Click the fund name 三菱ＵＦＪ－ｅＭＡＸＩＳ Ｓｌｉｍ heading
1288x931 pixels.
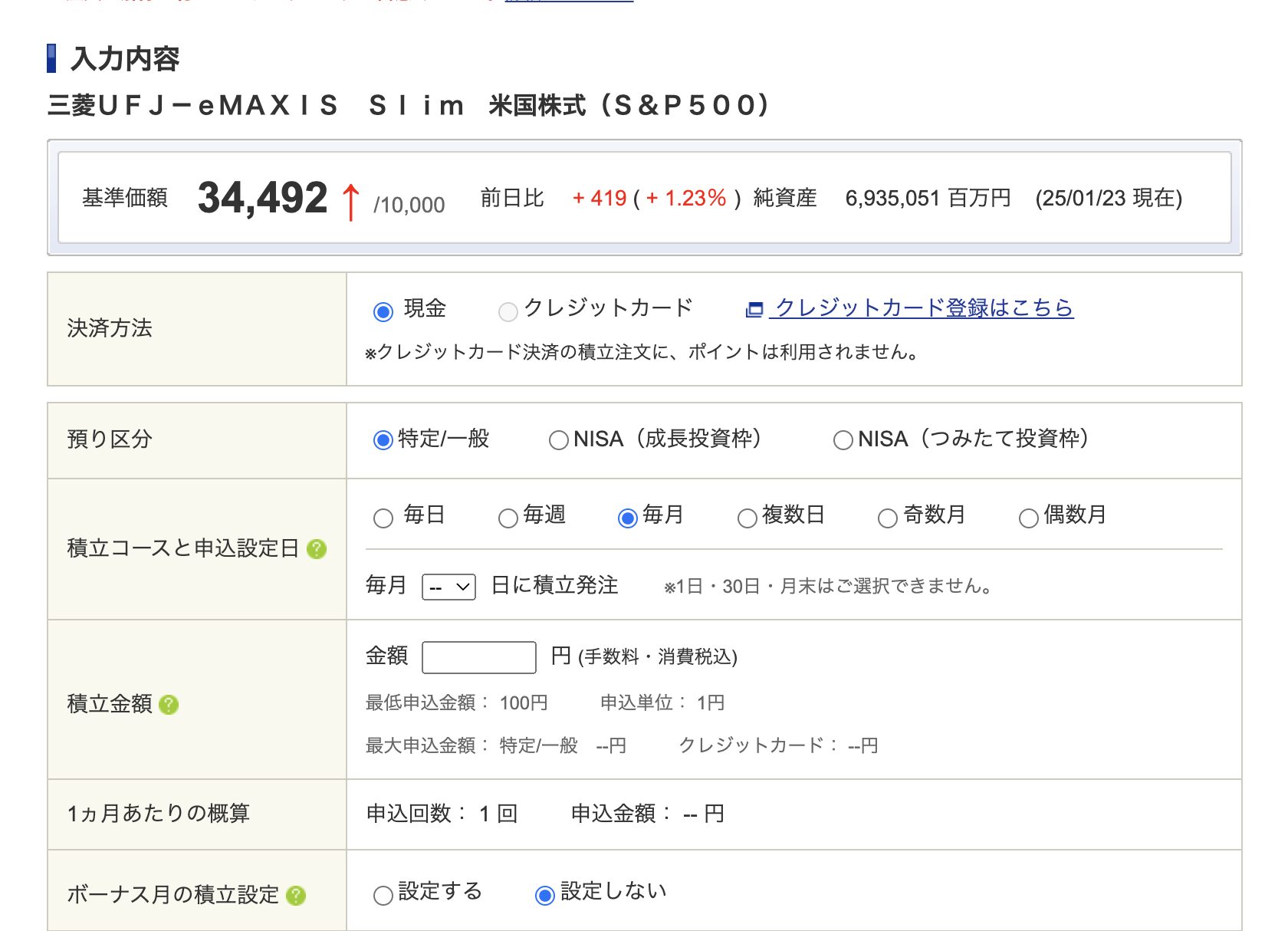[408, 105]
